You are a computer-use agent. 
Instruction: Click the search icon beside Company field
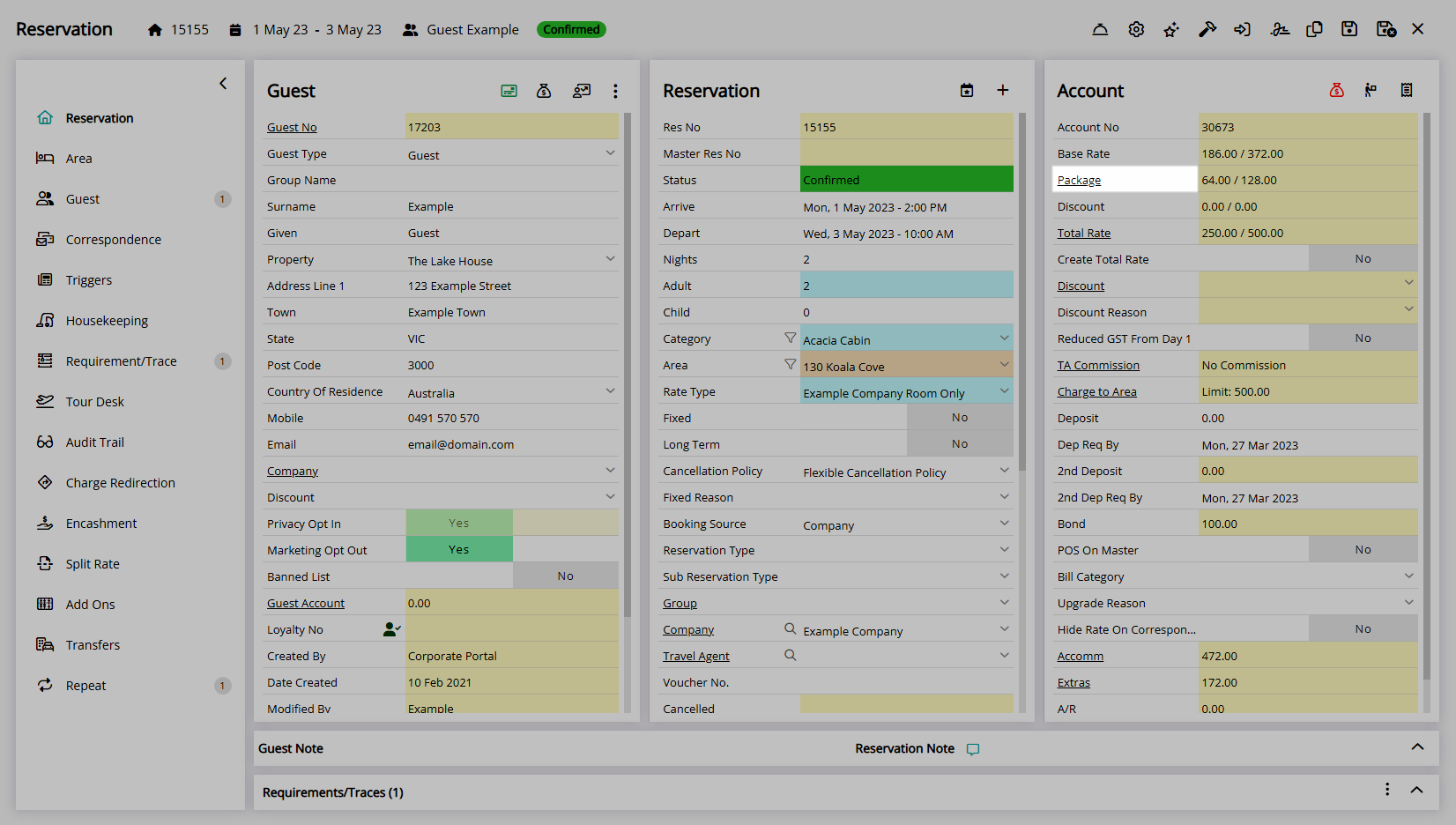point(791,628)
